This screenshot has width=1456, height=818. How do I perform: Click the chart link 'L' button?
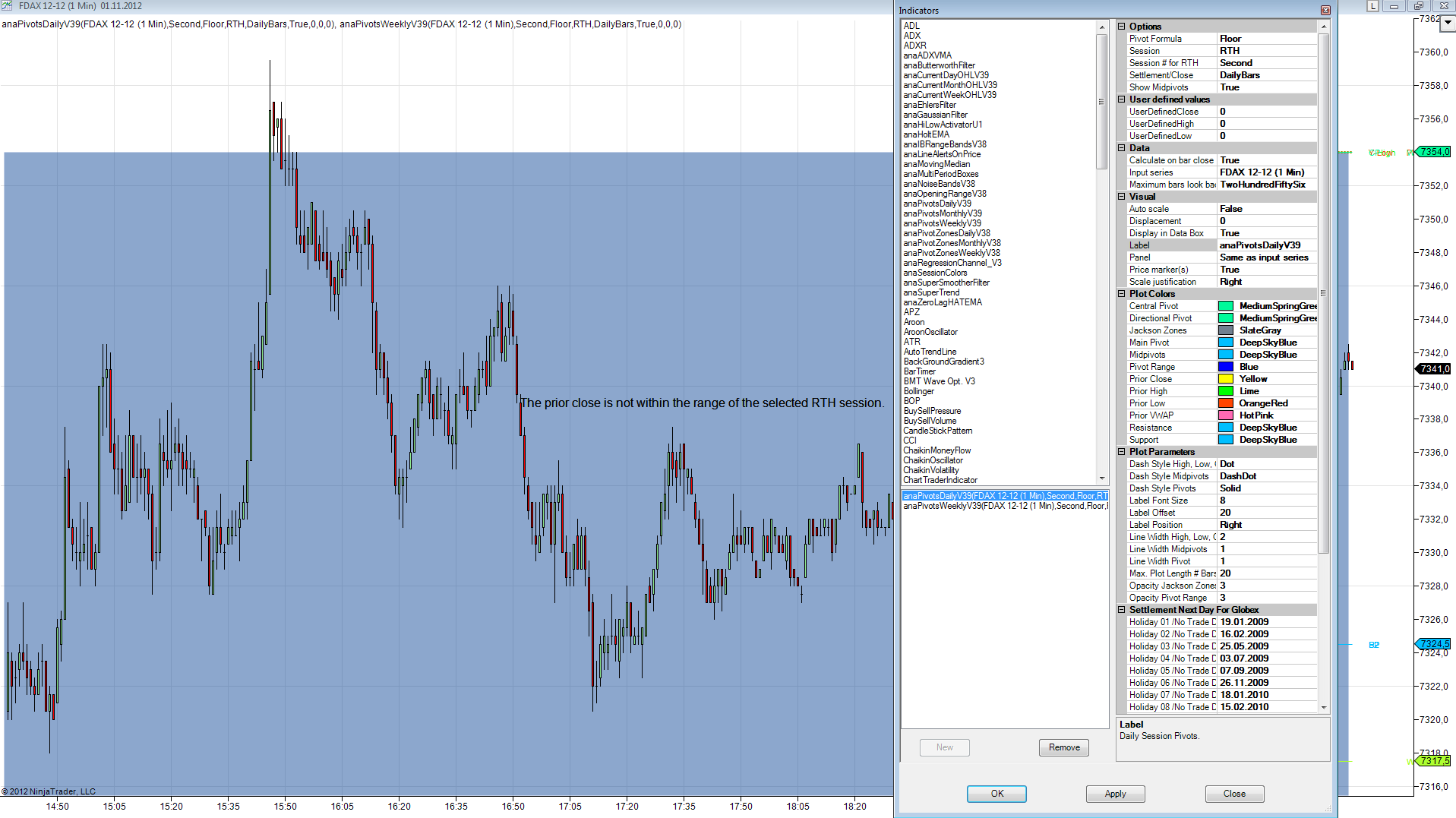tap(1373, 6)
